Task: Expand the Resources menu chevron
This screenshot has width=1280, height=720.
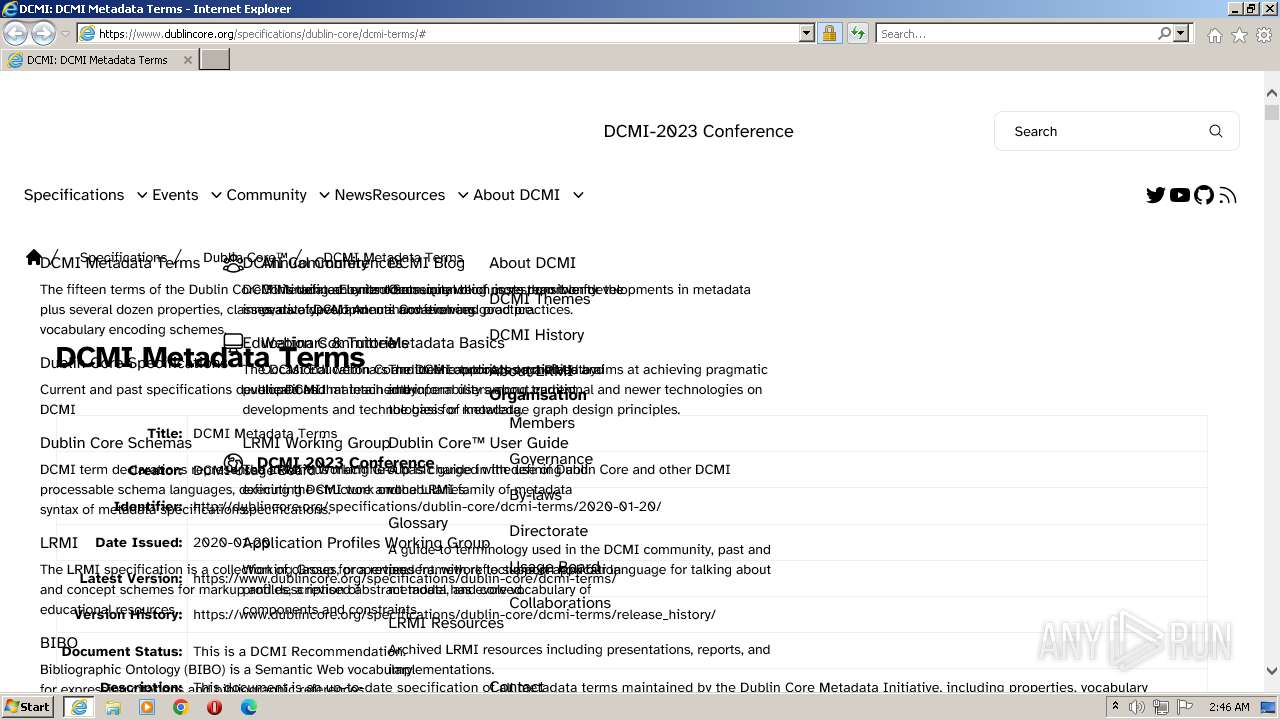Action: coord(463,195)
